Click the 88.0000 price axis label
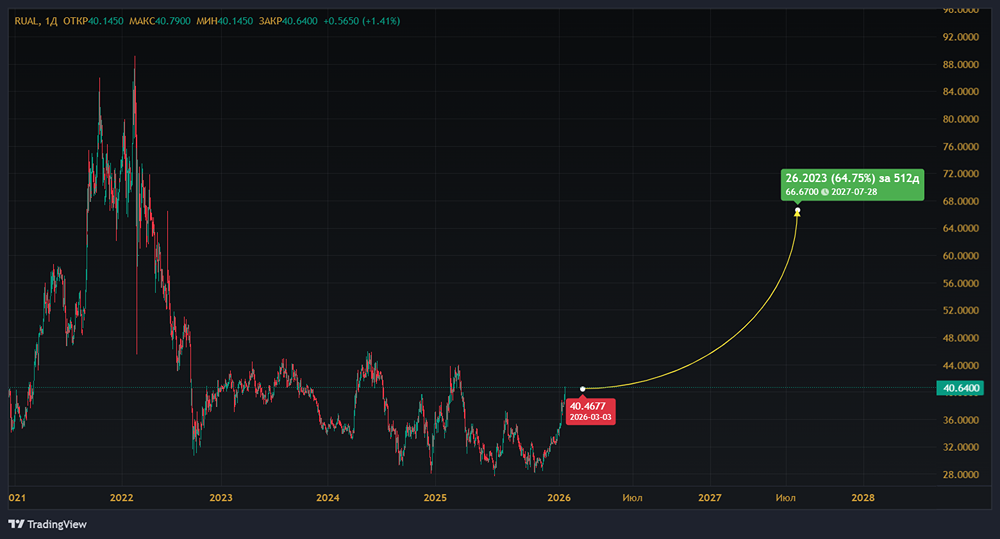 point(960,64)
